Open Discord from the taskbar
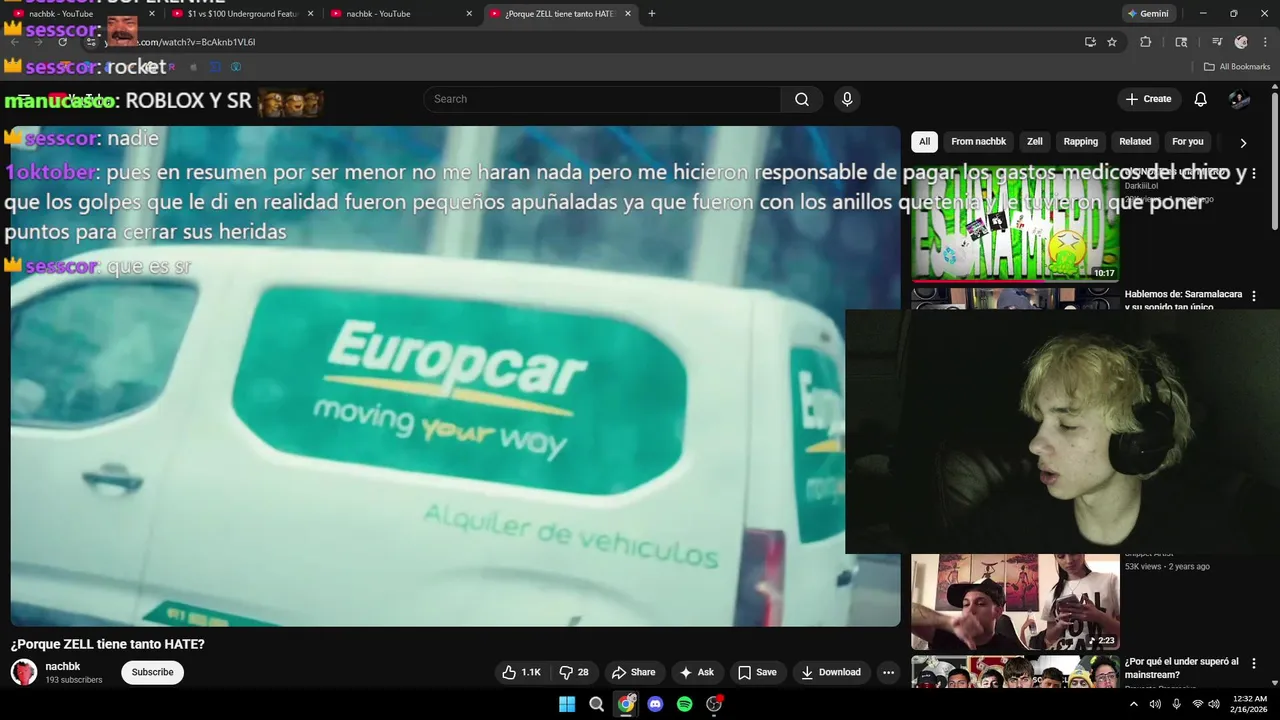The image size is (1280, 720). (655, 704)
